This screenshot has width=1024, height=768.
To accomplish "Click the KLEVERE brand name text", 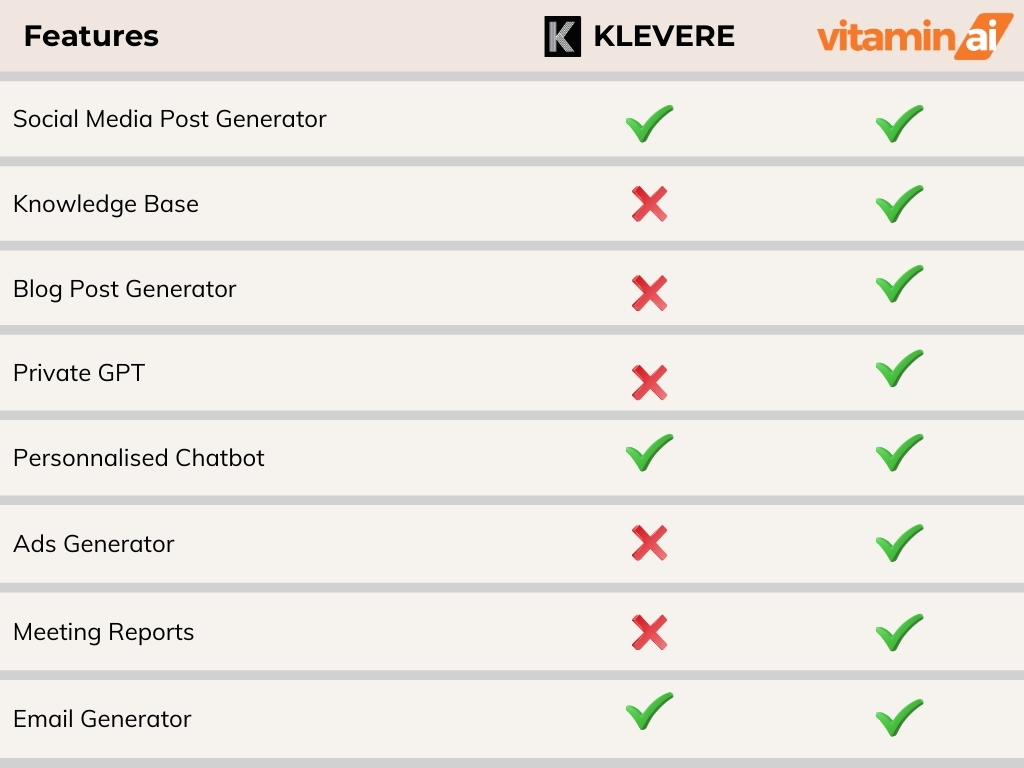I will click(x=664, y=36).
